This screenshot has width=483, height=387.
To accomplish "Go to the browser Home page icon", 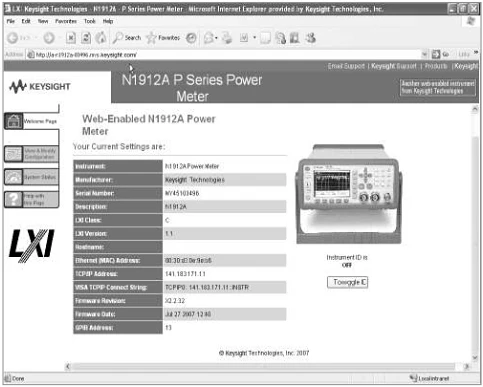I will pyautogui.click(x=101, y=38).
